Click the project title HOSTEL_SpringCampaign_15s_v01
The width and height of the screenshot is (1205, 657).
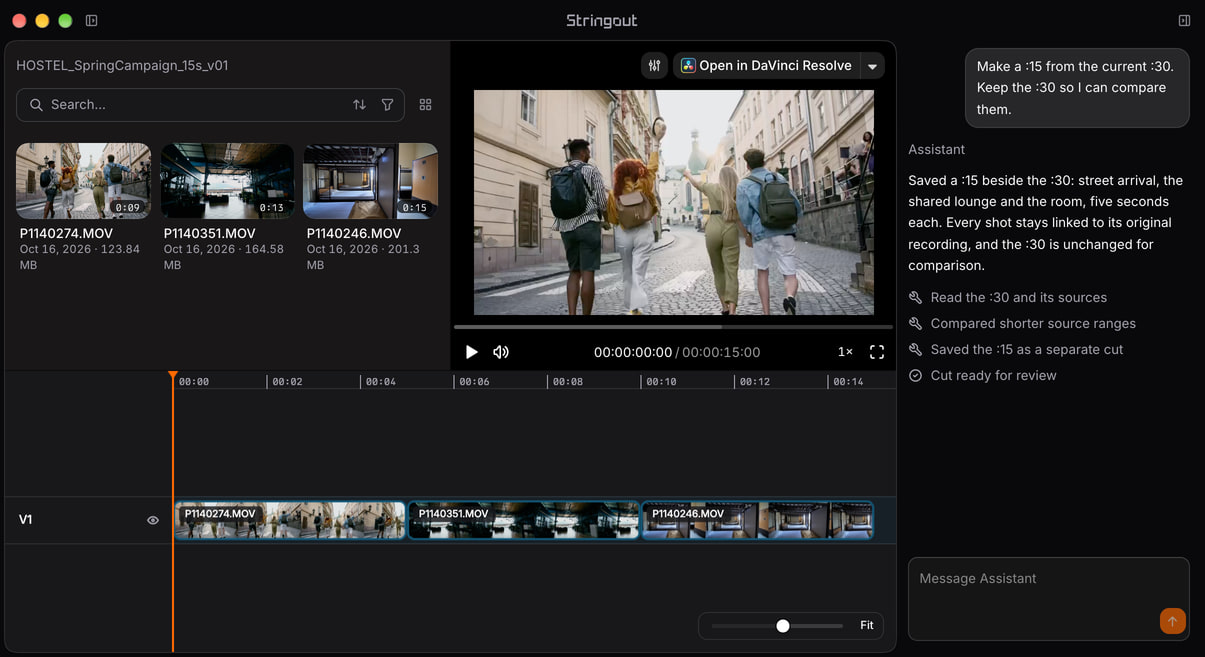pyautogui.click(x=122, y=65)
